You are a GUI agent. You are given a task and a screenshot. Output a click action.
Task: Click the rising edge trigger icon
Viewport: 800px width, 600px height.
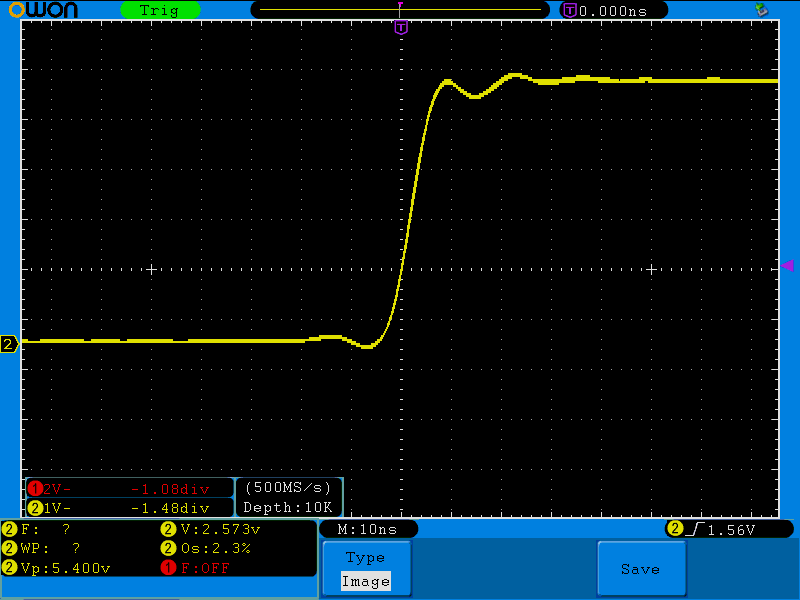click(695, 530)
